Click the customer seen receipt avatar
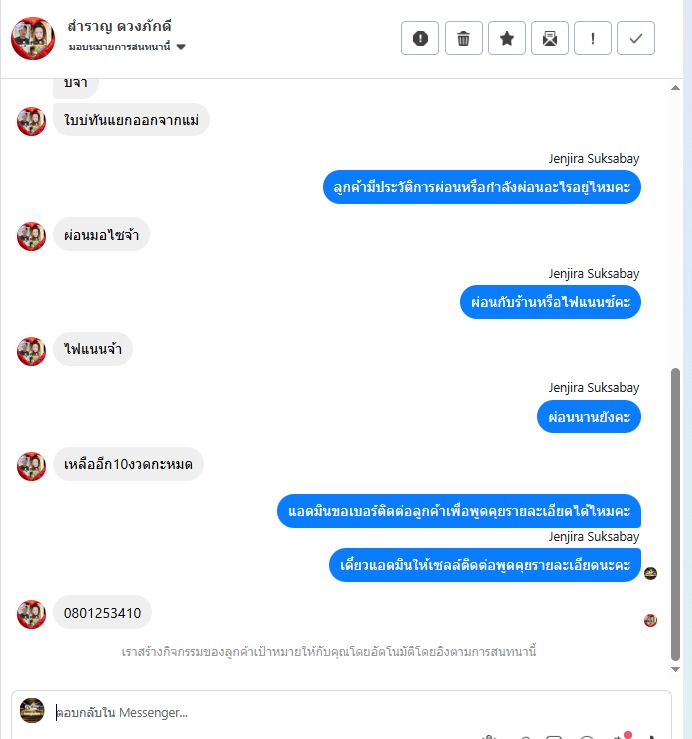This screenshot has width=692, height=739. [x=651, y=620]
